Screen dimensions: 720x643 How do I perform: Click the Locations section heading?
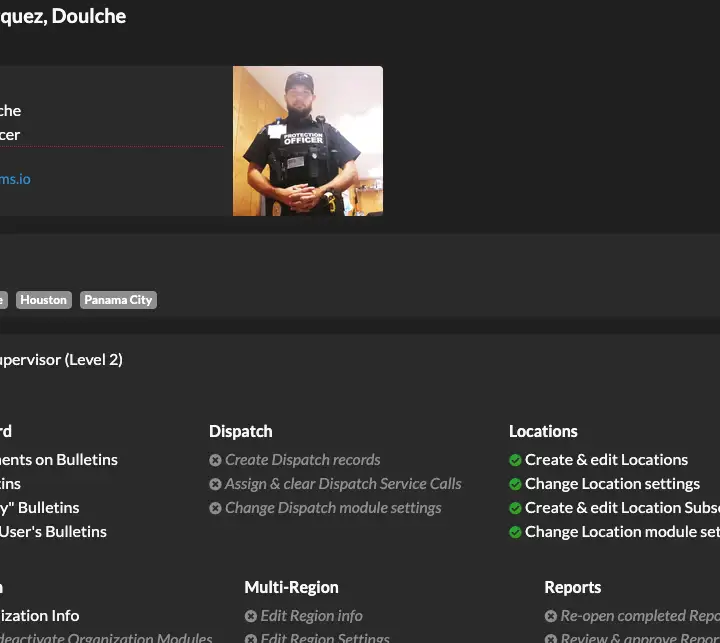[x=543, y=431]
